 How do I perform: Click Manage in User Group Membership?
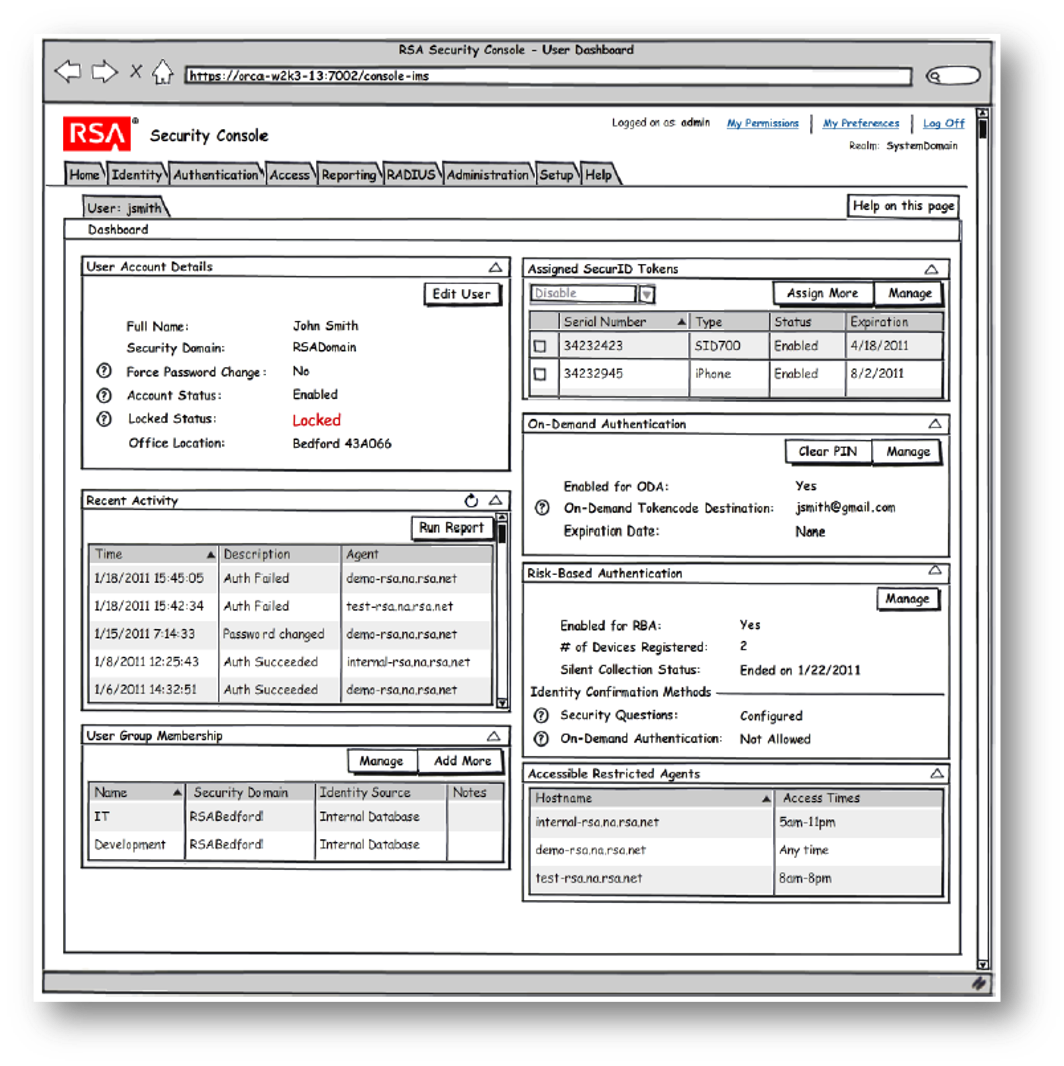pyautogui.click(x=381, y=761)
